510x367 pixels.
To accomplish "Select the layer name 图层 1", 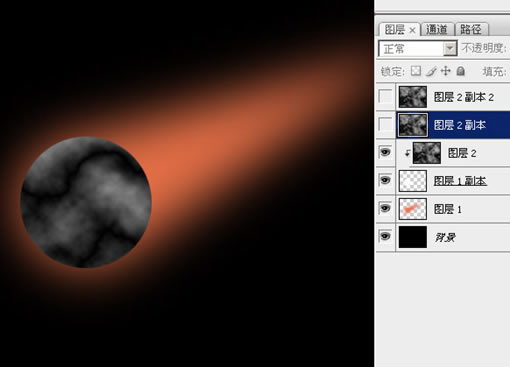I will tap(448, 209).
